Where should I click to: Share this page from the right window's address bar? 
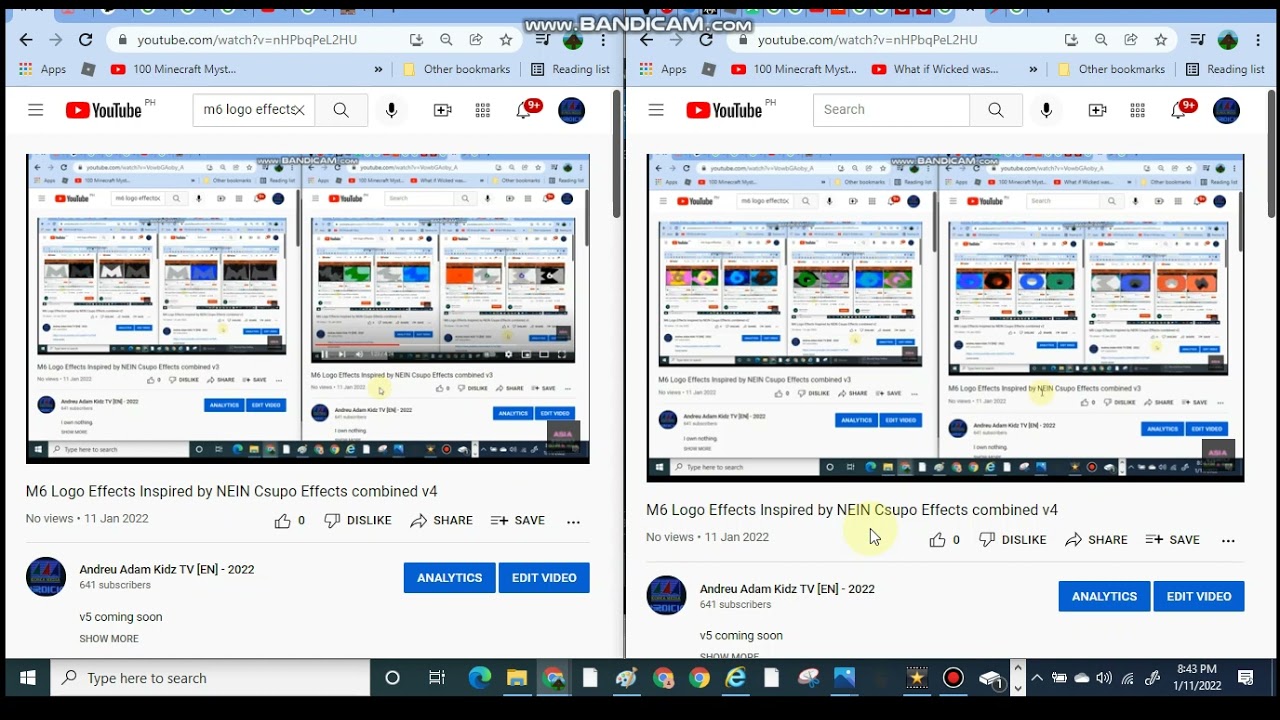(1131, 40)
